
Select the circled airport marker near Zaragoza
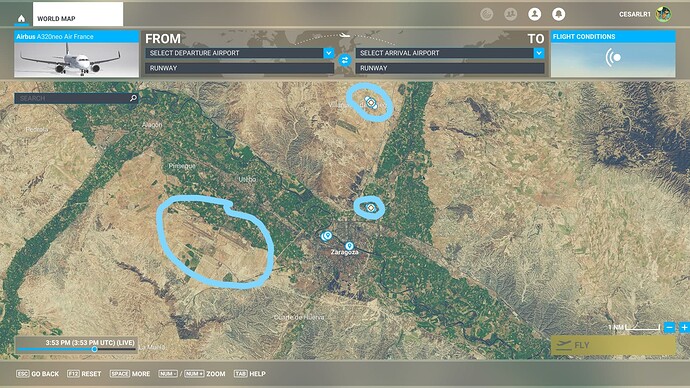click(x=371, y=208)
